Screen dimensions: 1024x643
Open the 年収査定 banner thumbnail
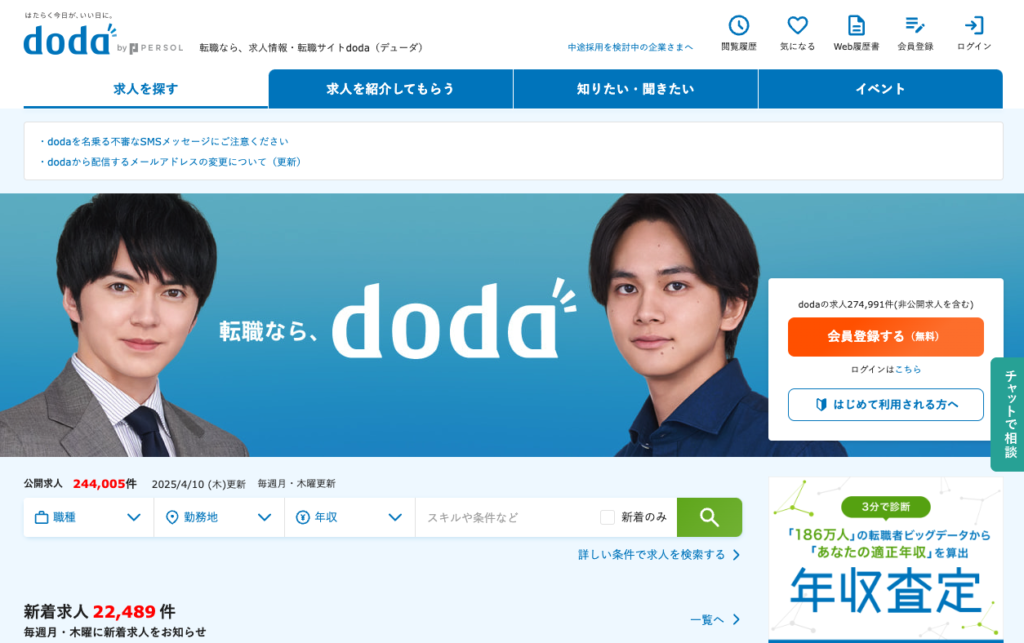click(886, 559)
